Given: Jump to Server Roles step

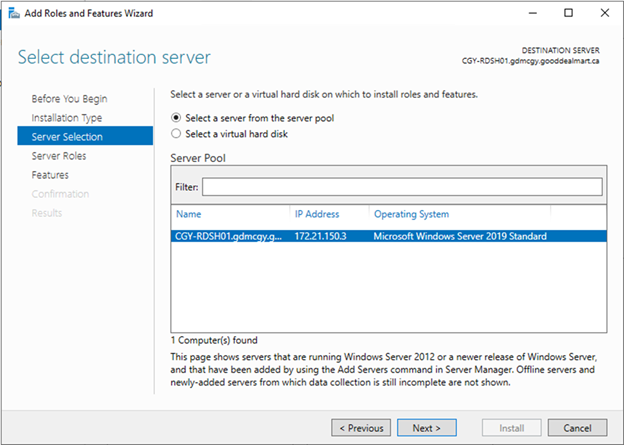Looking at the screenshot, I should click(58, 156).
